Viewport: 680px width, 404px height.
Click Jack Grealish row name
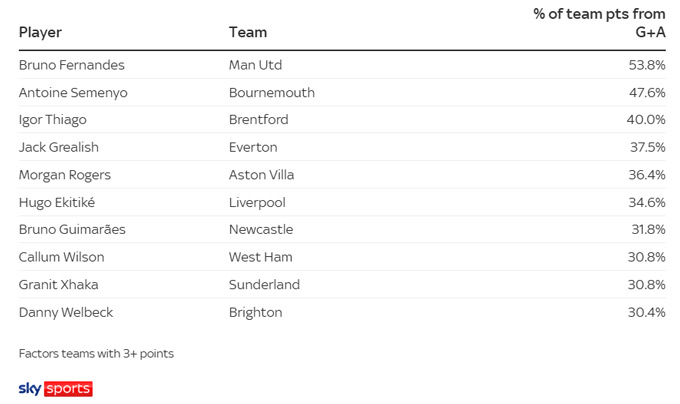point(59,147)
